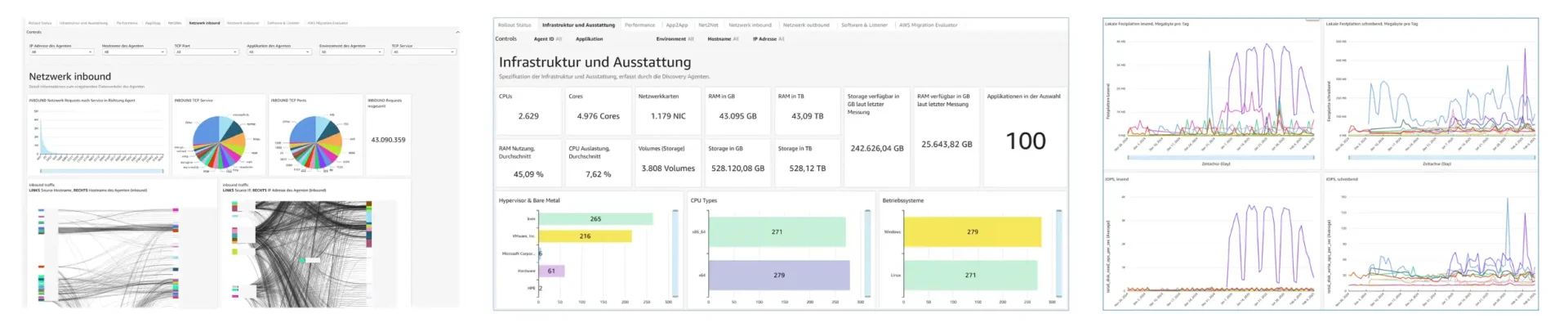Open the AWS Migration Evaluator tab in Infrastruktur dashboard
Screen dimensions: 1568x332
pyautogui.click(x=928, y=25)
